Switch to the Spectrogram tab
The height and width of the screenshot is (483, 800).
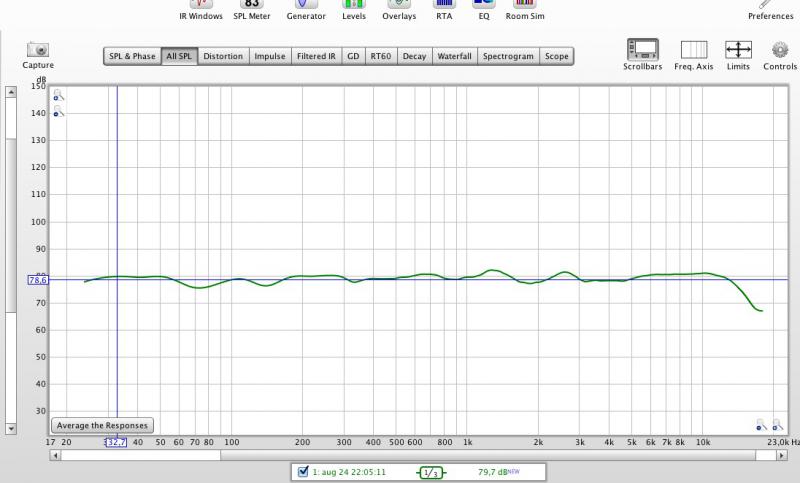508,56
